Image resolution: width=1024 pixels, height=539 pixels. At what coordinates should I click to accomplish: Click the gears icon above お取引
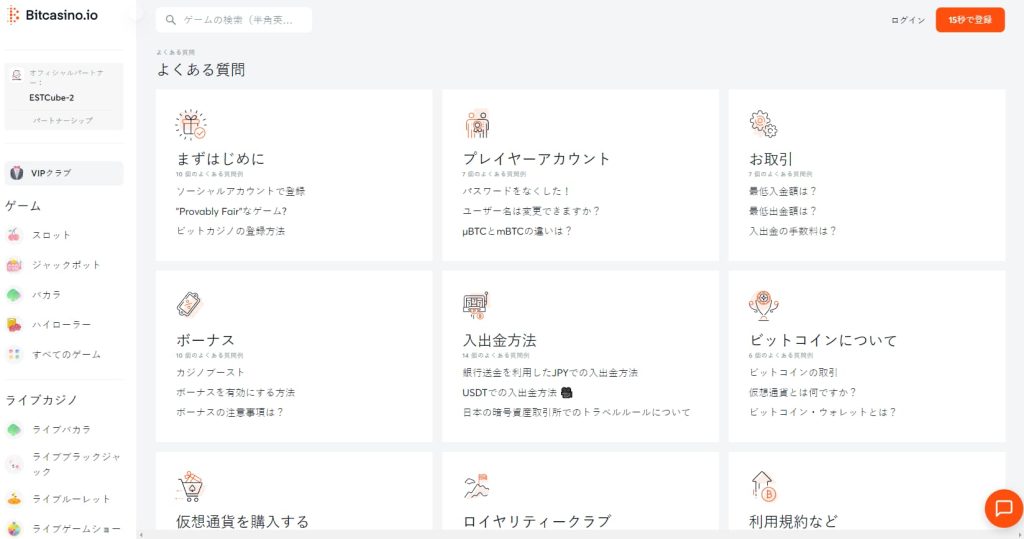pos(763,124)
